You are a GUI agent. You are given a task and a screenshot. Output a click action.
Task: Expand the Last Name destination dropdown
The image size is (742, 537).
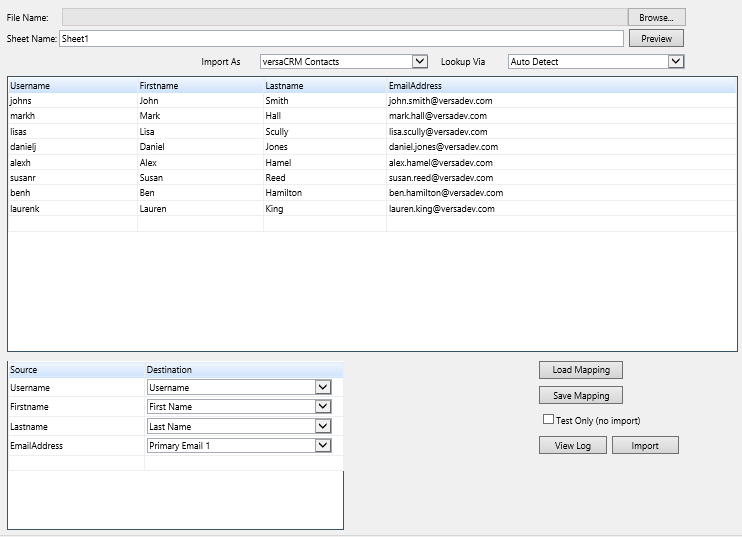point(239,426)
